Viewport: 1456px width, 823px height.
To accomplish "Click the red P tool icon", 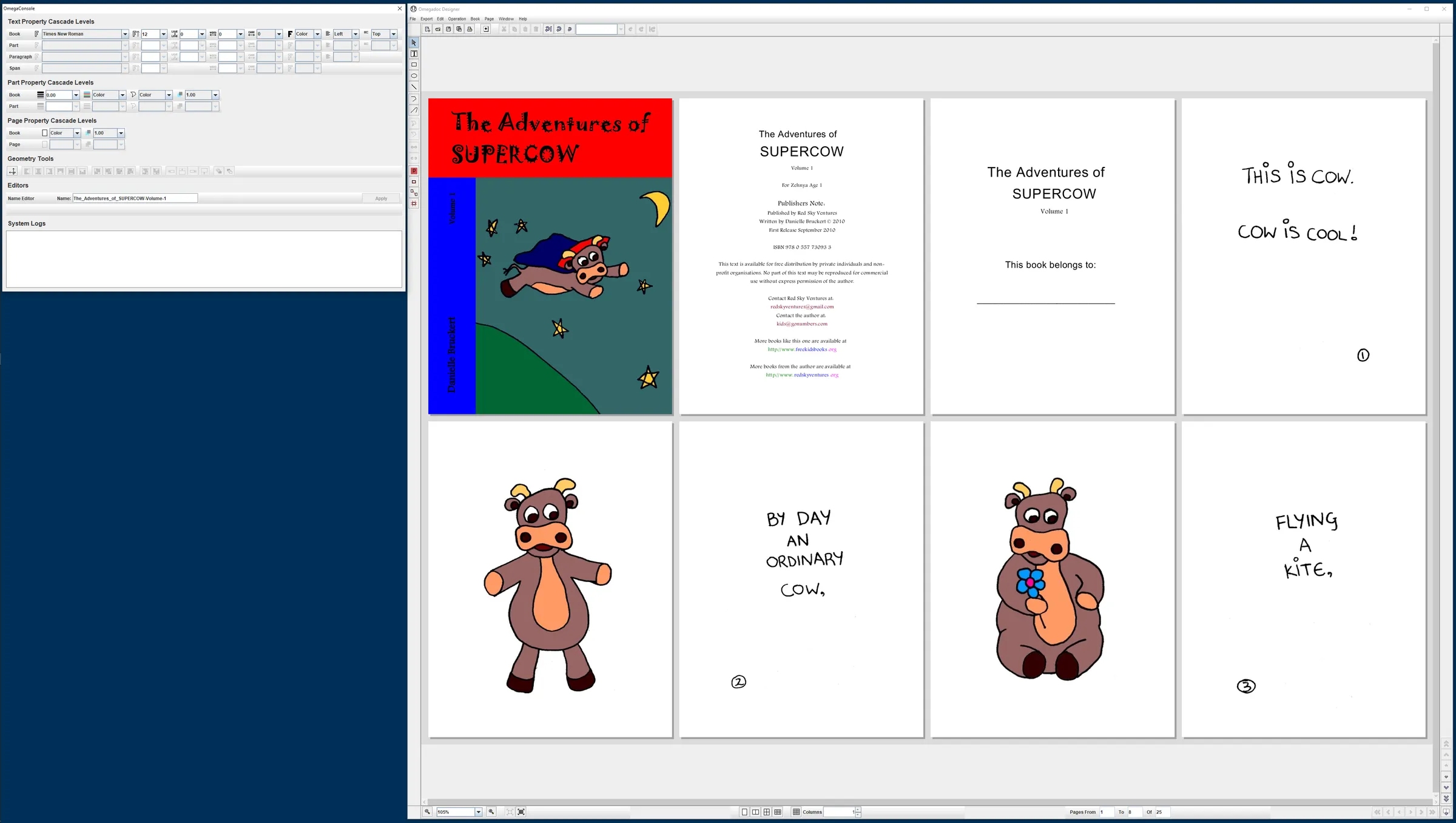I will [x=414, y=171].
